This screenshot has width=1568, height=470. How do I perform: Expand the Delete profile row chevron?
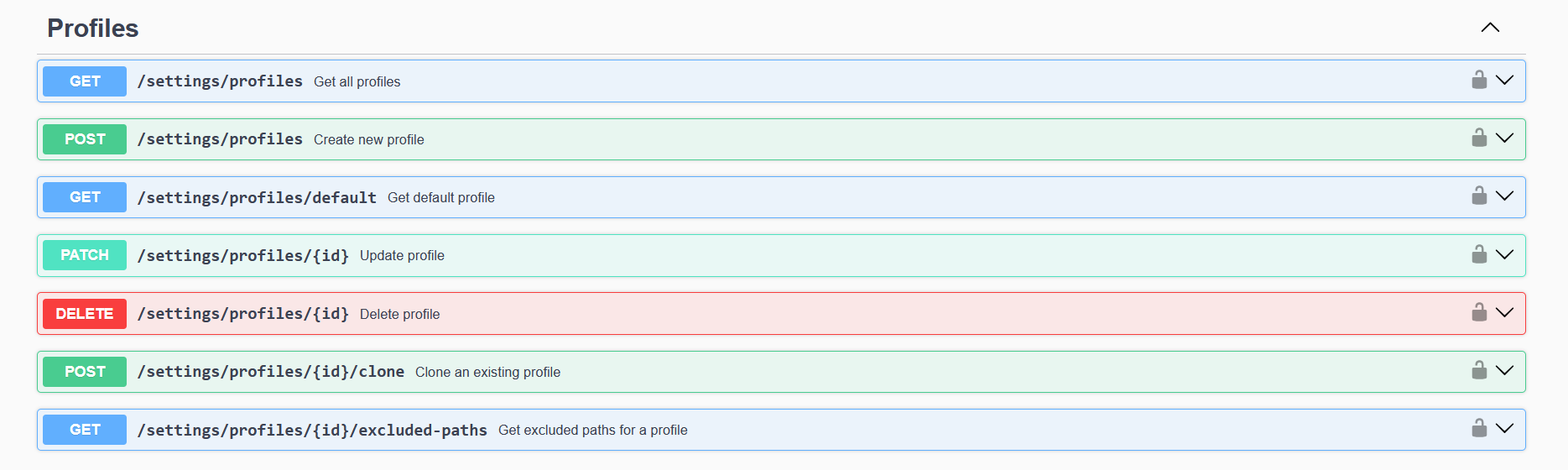pos(1505,313)
